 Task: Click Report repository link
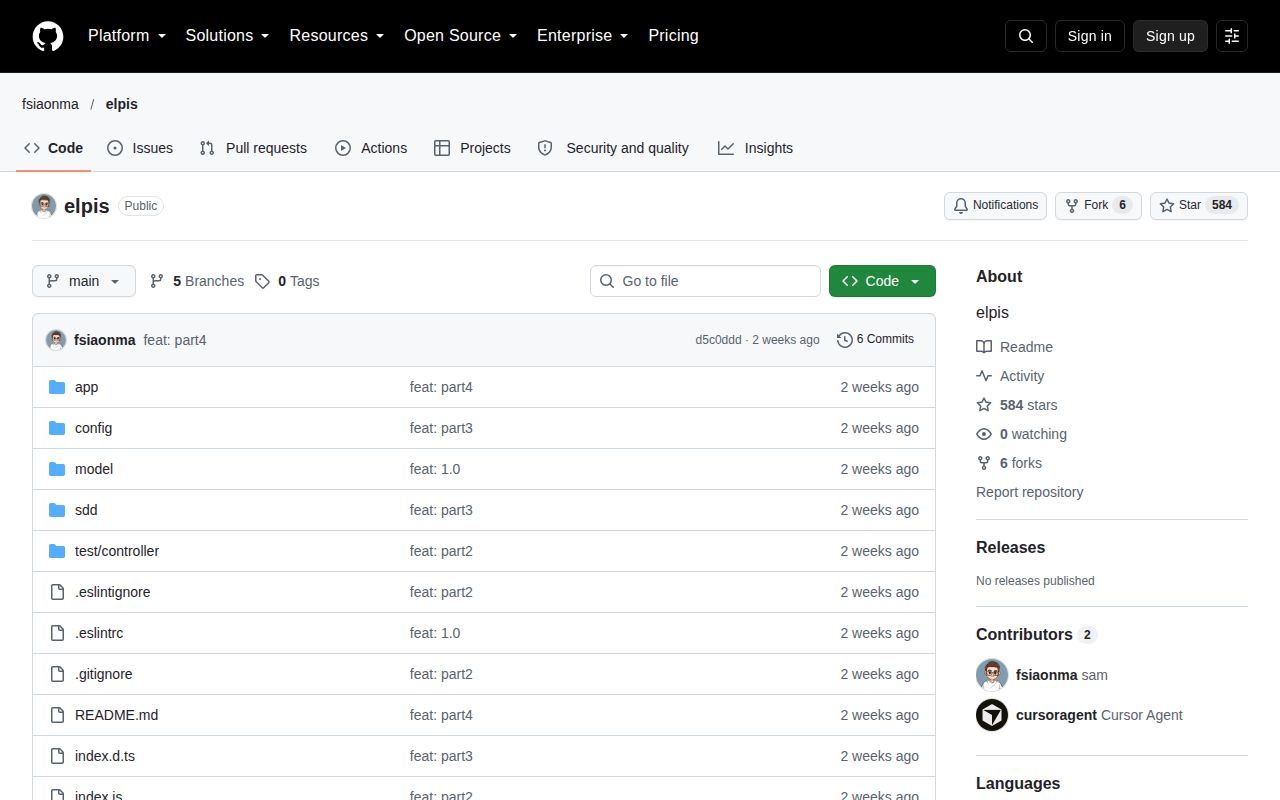1029,492
